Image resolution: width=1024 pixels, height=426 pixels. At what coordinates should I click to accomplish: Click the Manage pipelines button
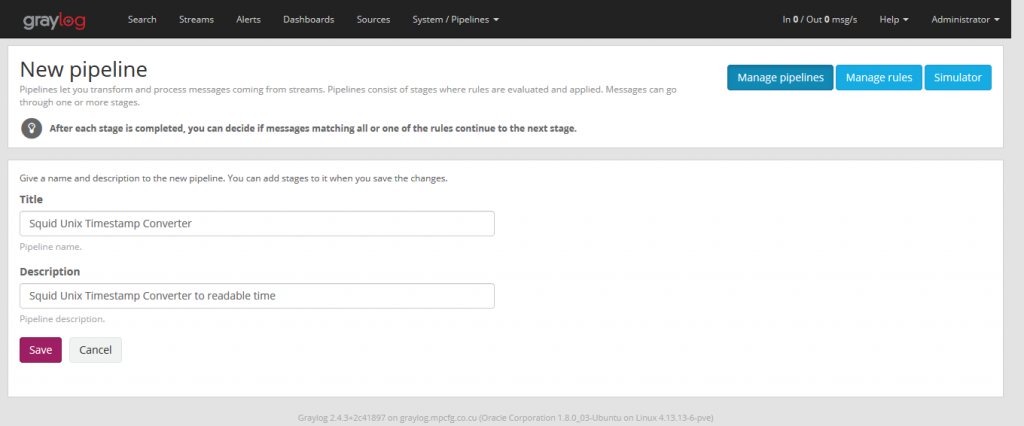pyautogui.click(x=780, y=78)
